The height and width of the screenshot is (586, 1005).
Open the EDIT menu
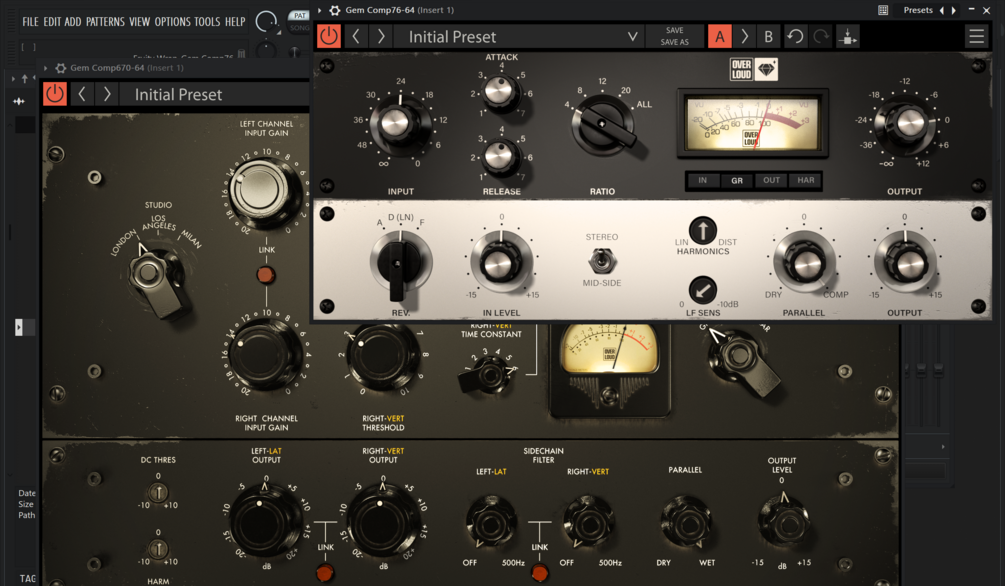pos(52,22)
